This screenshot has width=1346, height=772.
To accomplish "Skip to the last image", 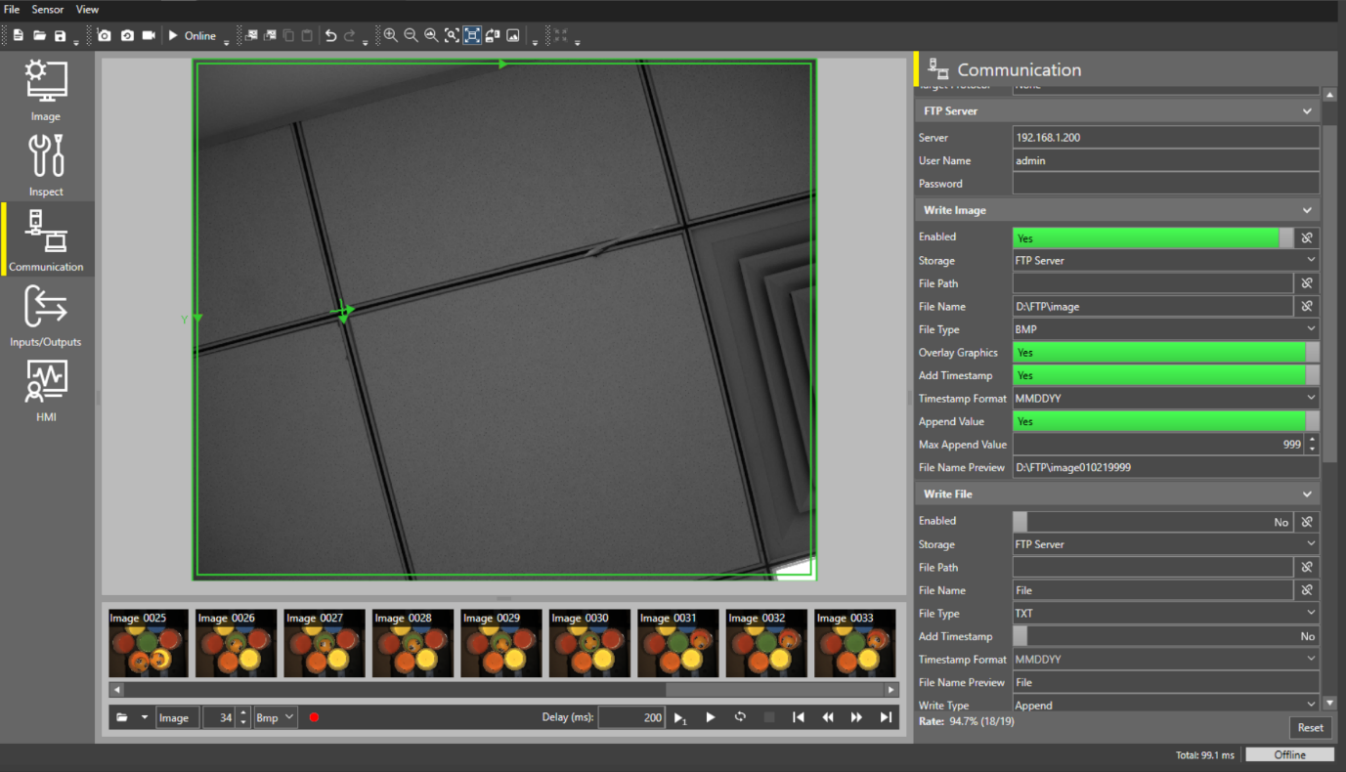I will 886,717.
